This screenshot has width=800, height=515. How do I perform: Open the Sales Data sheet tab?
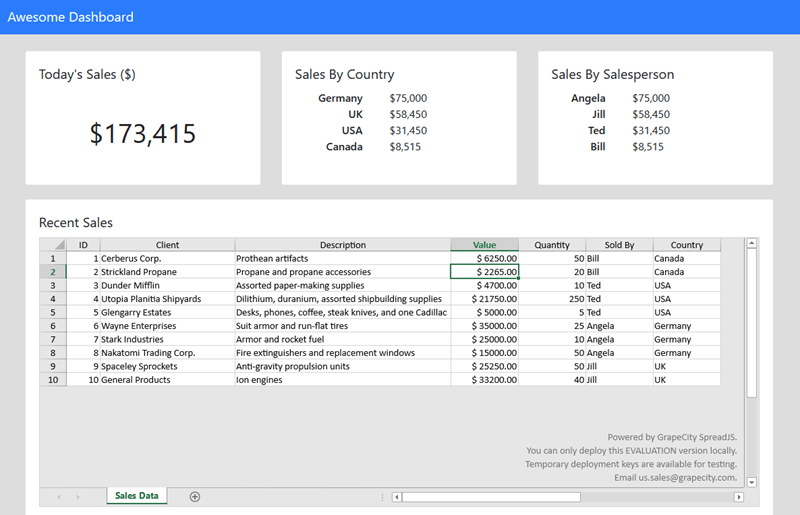[137, 496]
